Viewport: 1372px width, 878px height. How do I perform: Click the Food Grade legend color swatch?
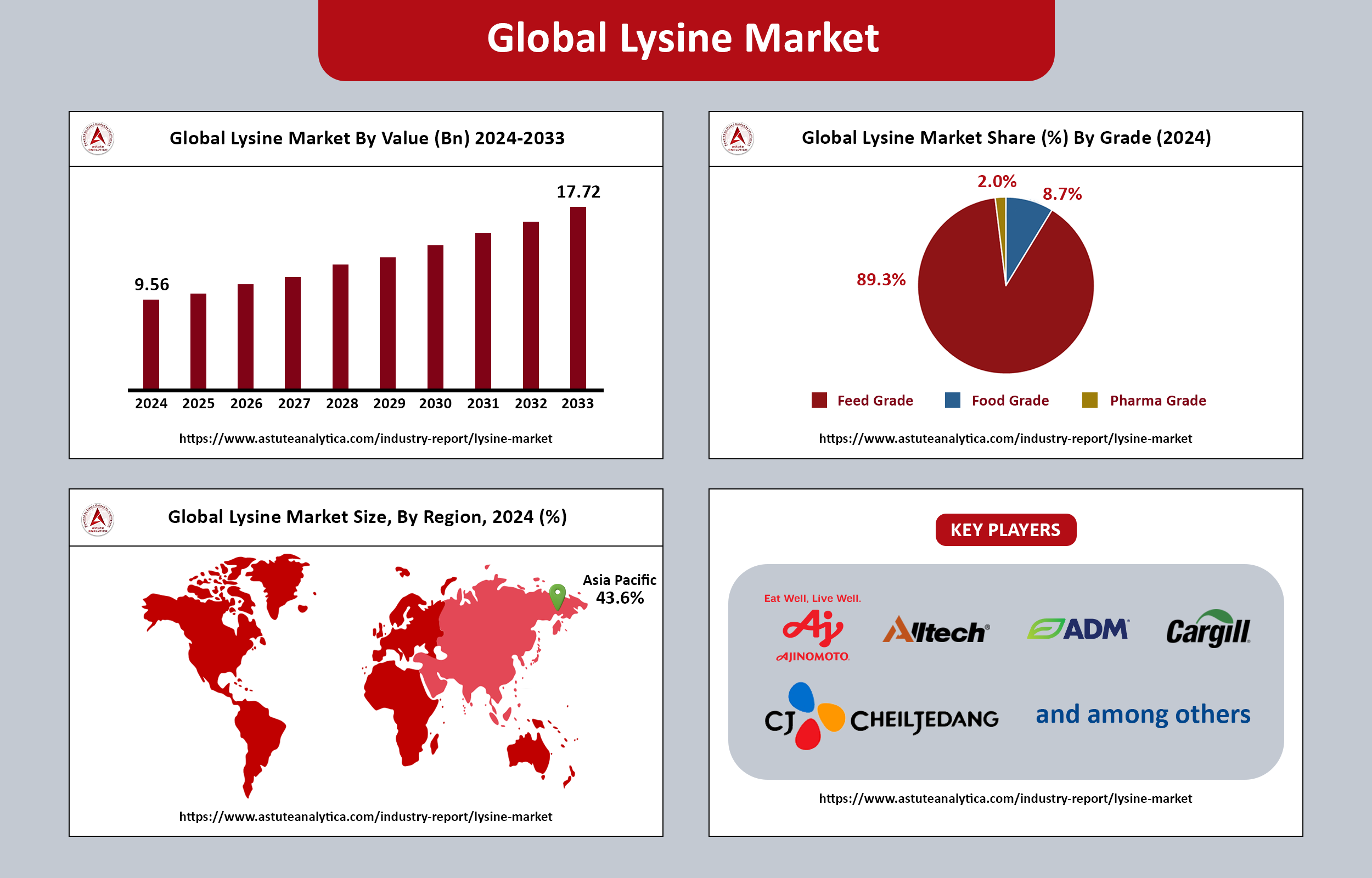pyautogui.click(x=953, y=400)
